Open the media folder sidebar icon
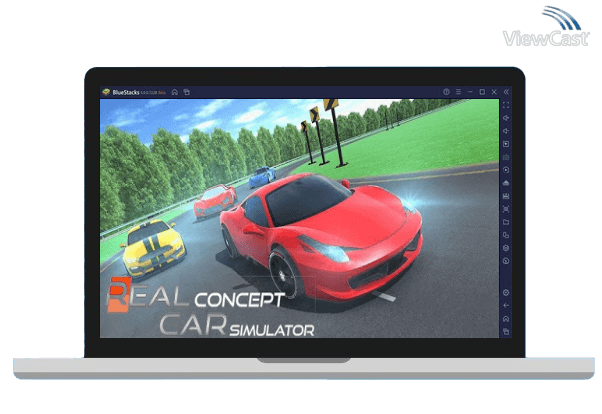This screenshot has width=602, height=414. point(506,222)
